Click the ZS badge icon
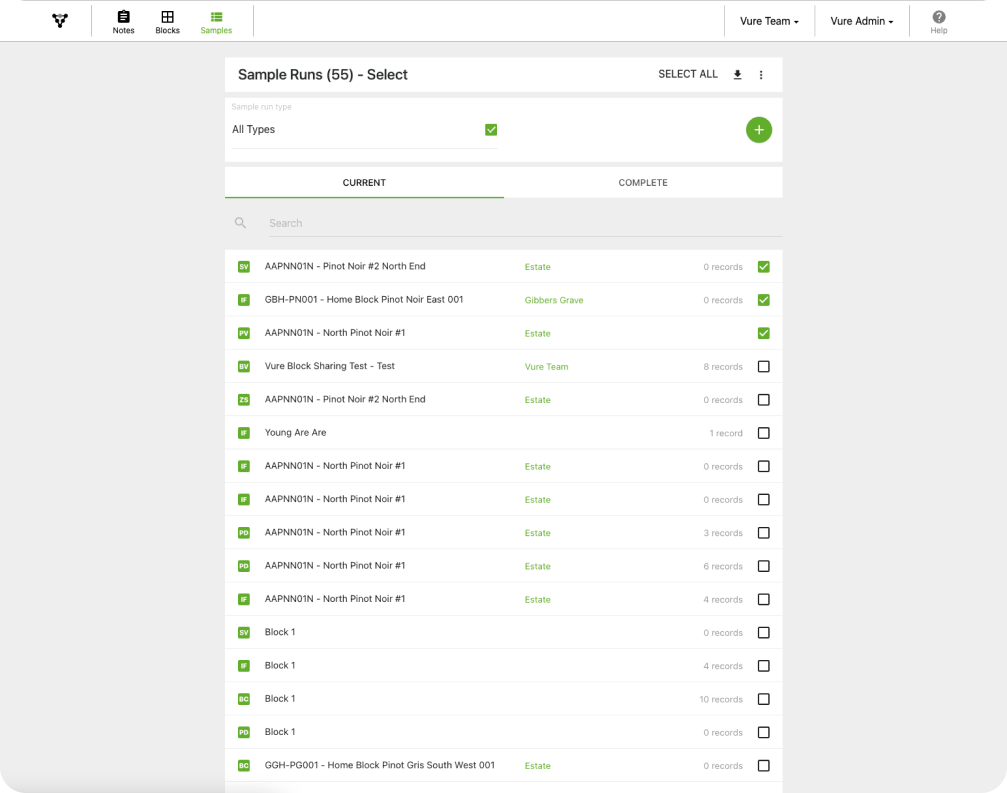Viewport: 1007px width, 793px height. point(244,399)
